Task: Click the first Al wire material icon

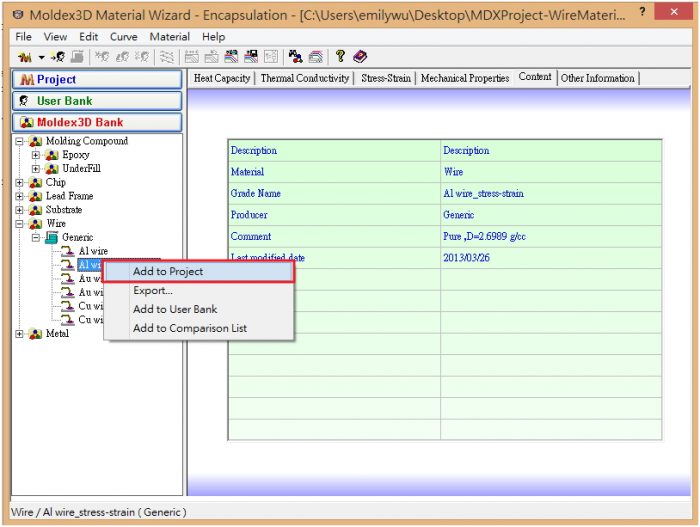Action: 68,251
